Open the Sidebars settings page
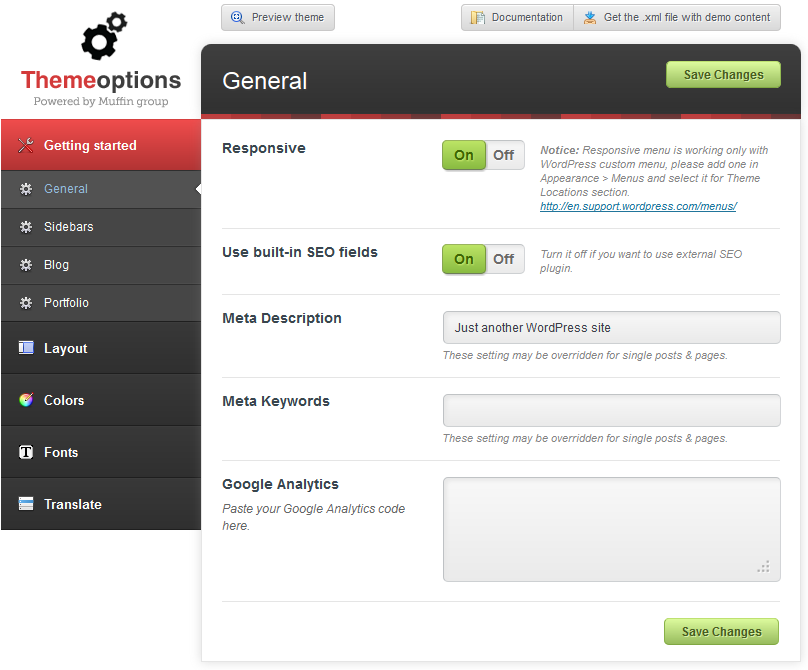The width and height of the screenshot is (808, 670). coord(101,227)
